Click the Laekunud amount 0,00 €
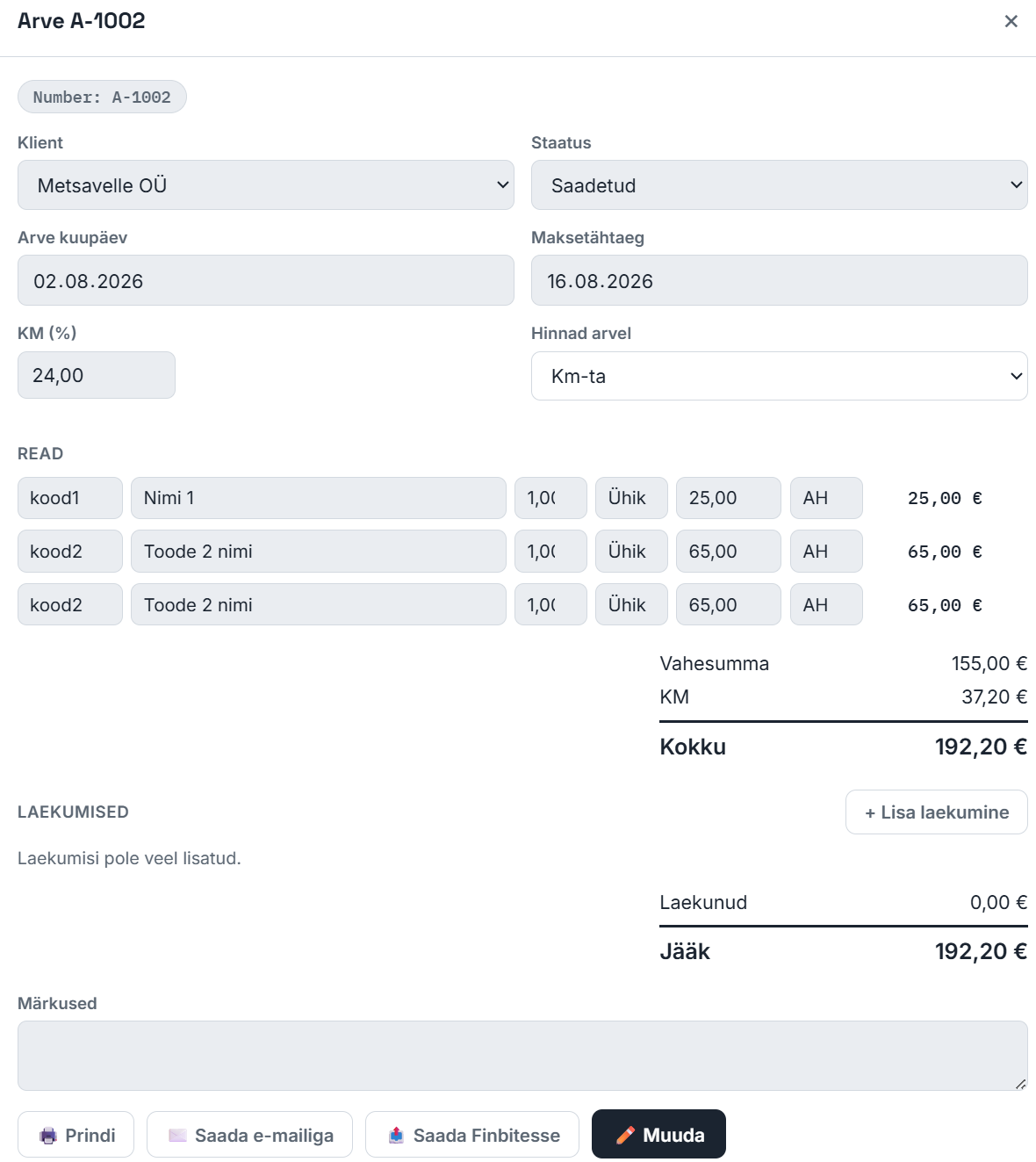This screenshot has width=1036, height=1162. pyautogui.click(x=999, y=902)
